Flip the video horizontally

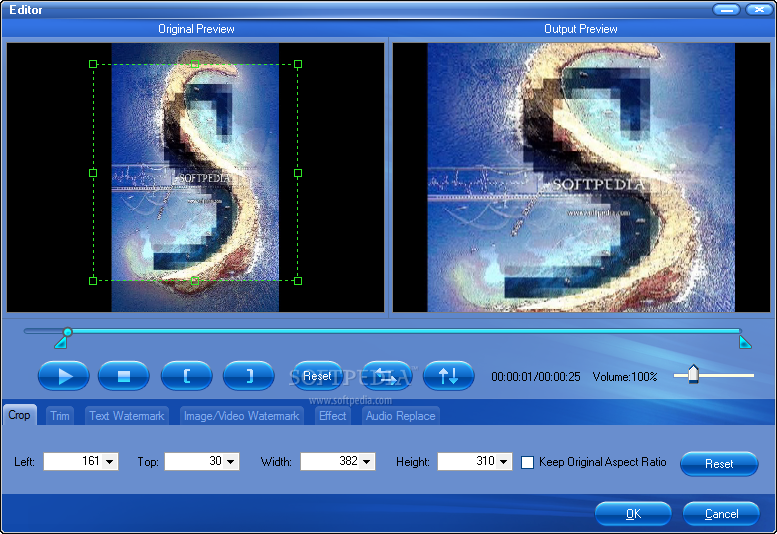(386, 376)
